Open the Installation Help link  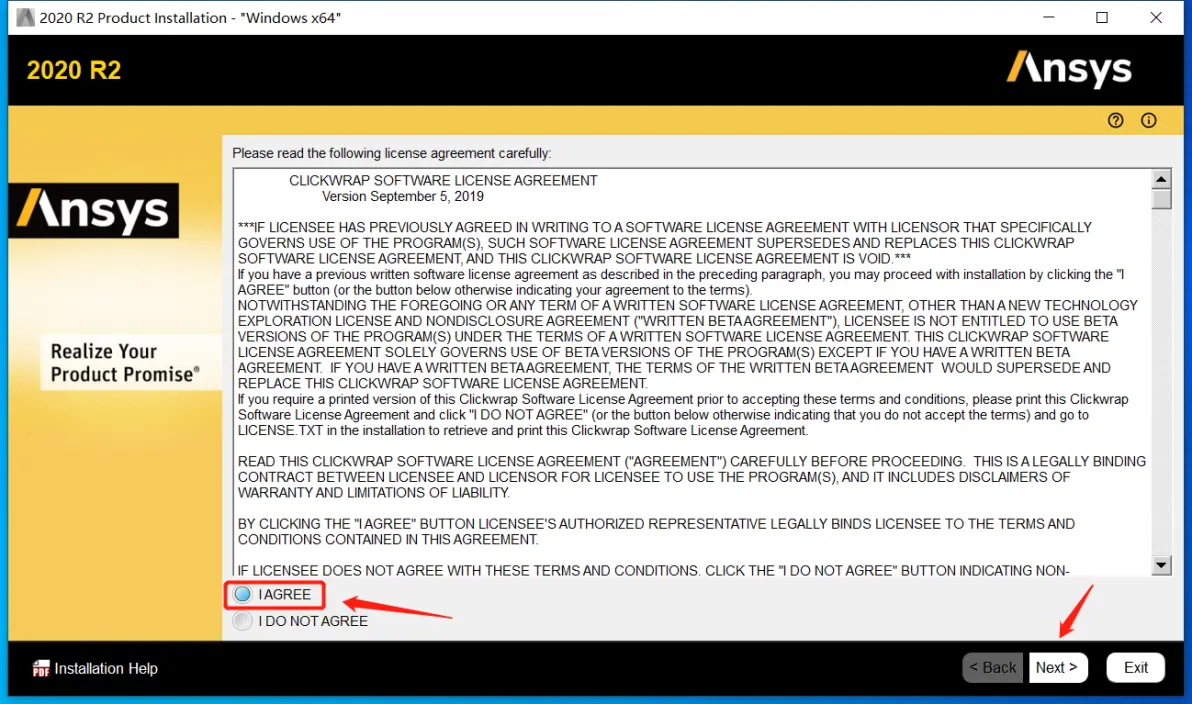pyautogui.click(x=106, y=668)
